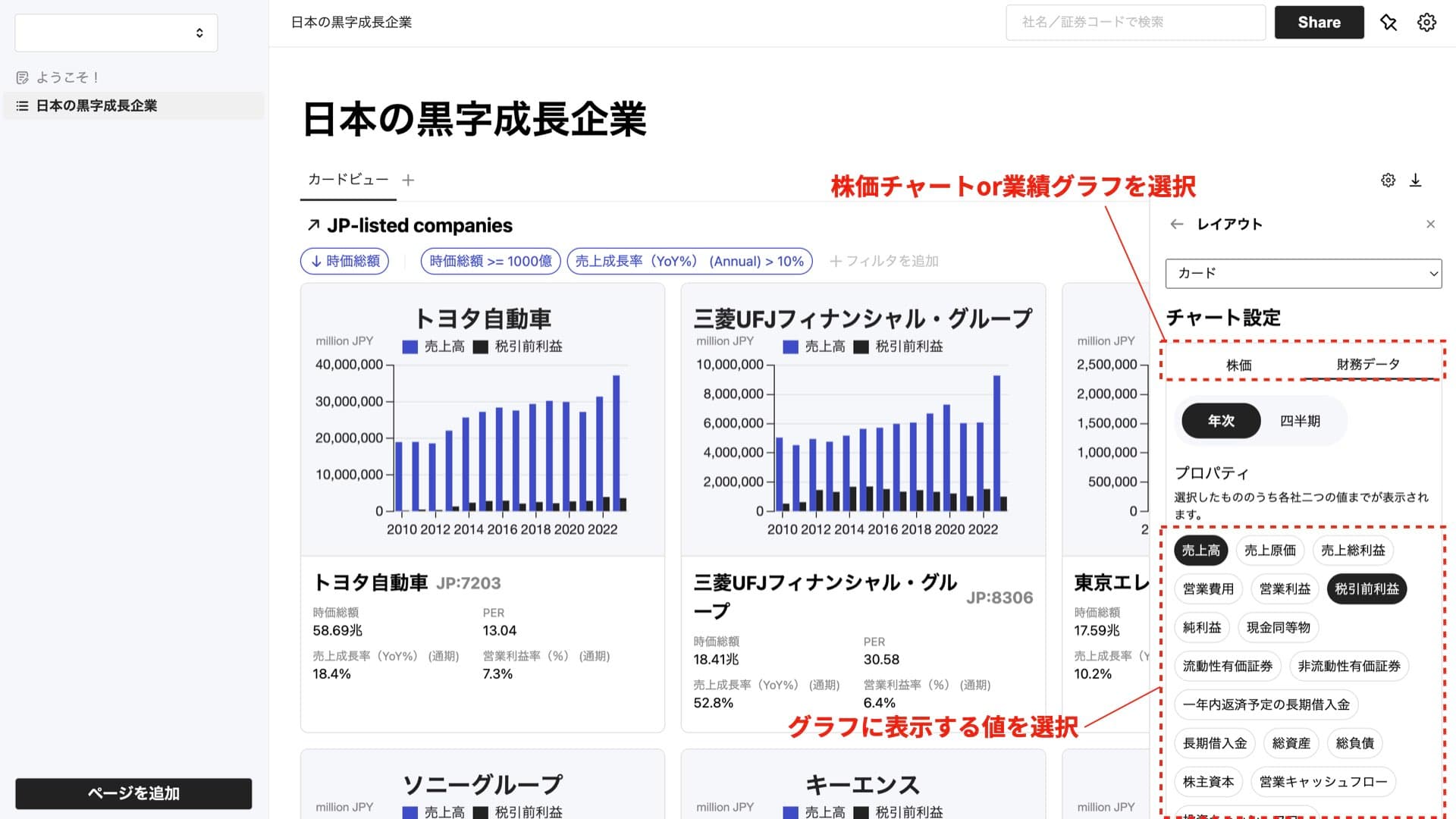Image resolution: width=1456 pixels, height=819 pixels.
Task: Switch to the 株価 chart tab
Action: 1238,365
